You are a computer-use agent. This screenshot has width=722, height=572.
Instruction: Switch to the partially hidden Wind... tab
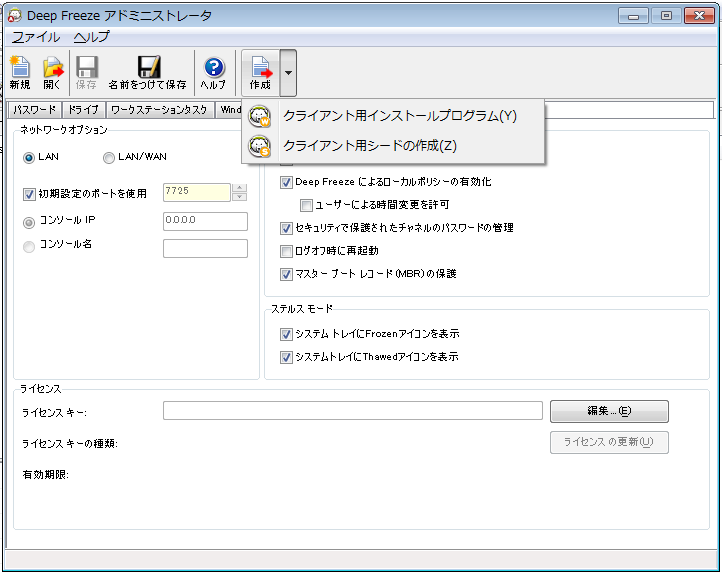coord(229,110)
